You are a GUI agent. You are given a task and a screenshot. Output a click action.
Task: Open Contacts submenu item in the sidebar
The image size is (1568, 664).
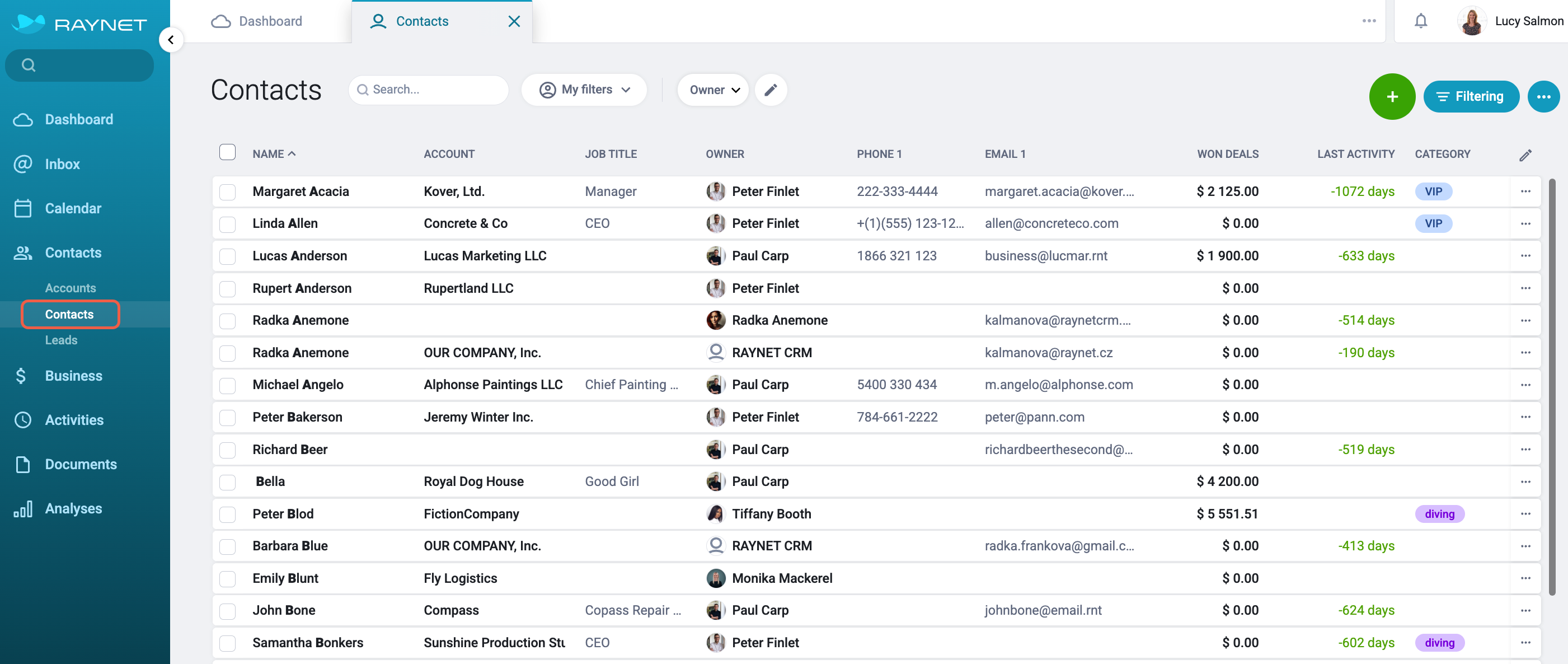click(70, 314)
